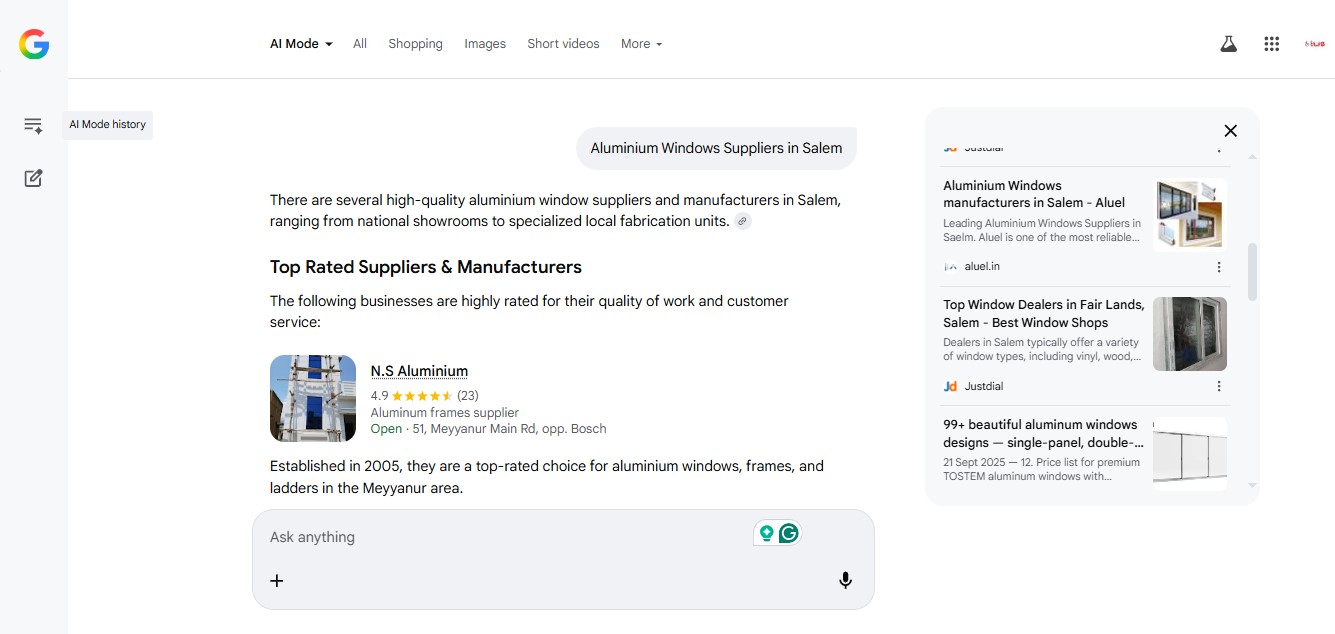The height and width of the screenshot is (634, 1335).
Task: Click the Aluel windows thumbnail image
Action: pos(1190,214)
